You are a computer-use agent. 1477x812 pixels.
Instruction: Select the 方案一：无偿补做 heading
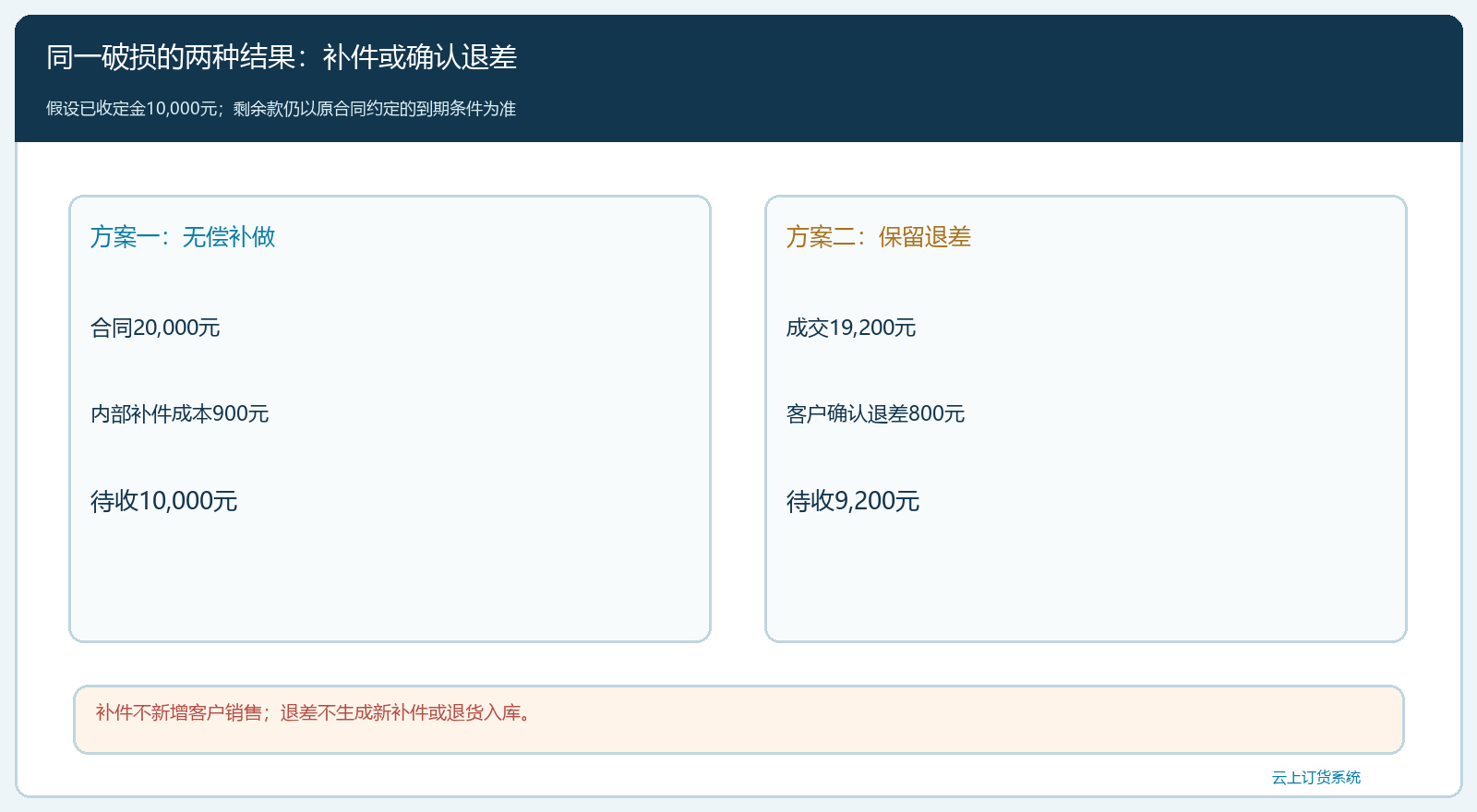(x=183, y=237)
